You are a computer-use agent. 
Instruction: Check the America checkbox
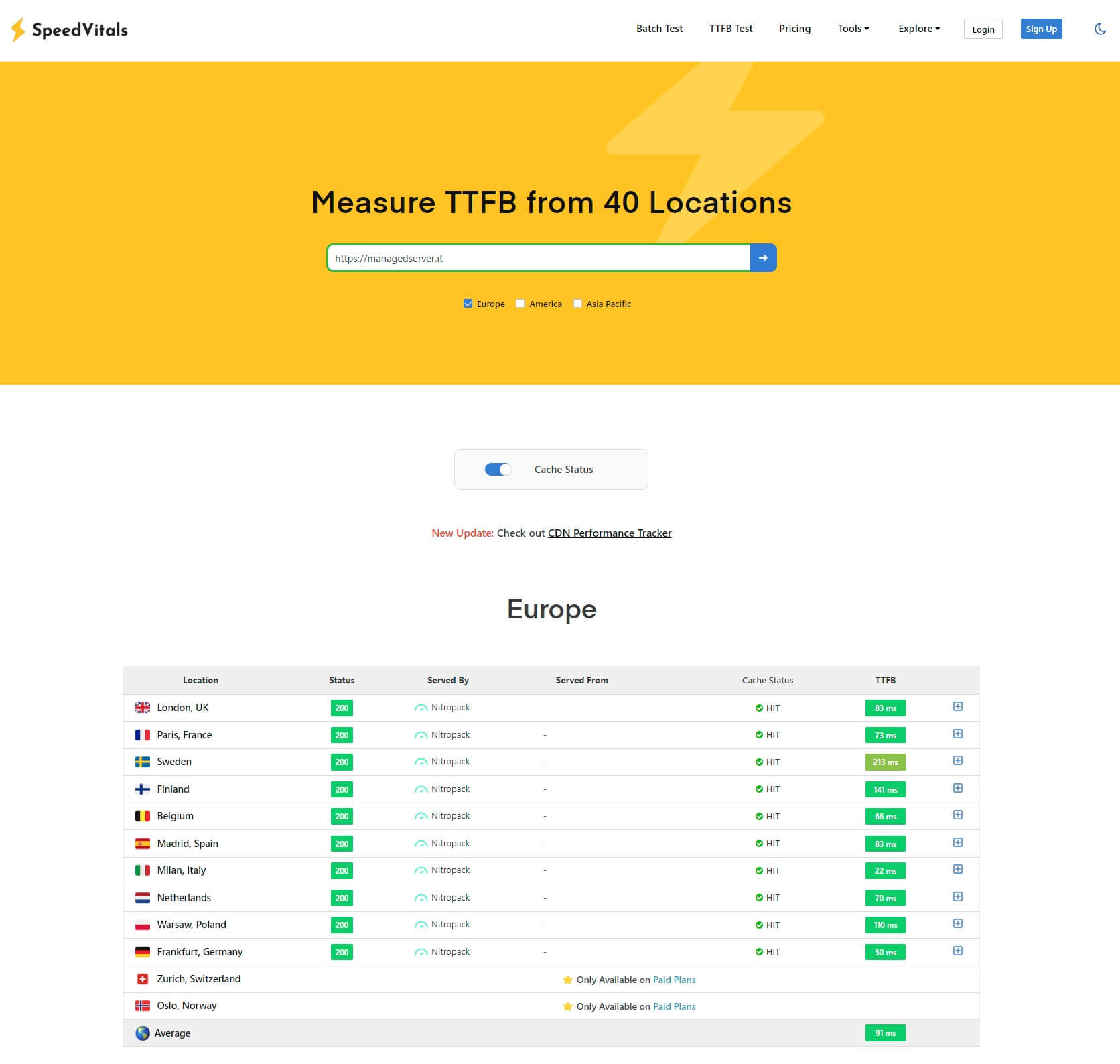click(520, 304)
